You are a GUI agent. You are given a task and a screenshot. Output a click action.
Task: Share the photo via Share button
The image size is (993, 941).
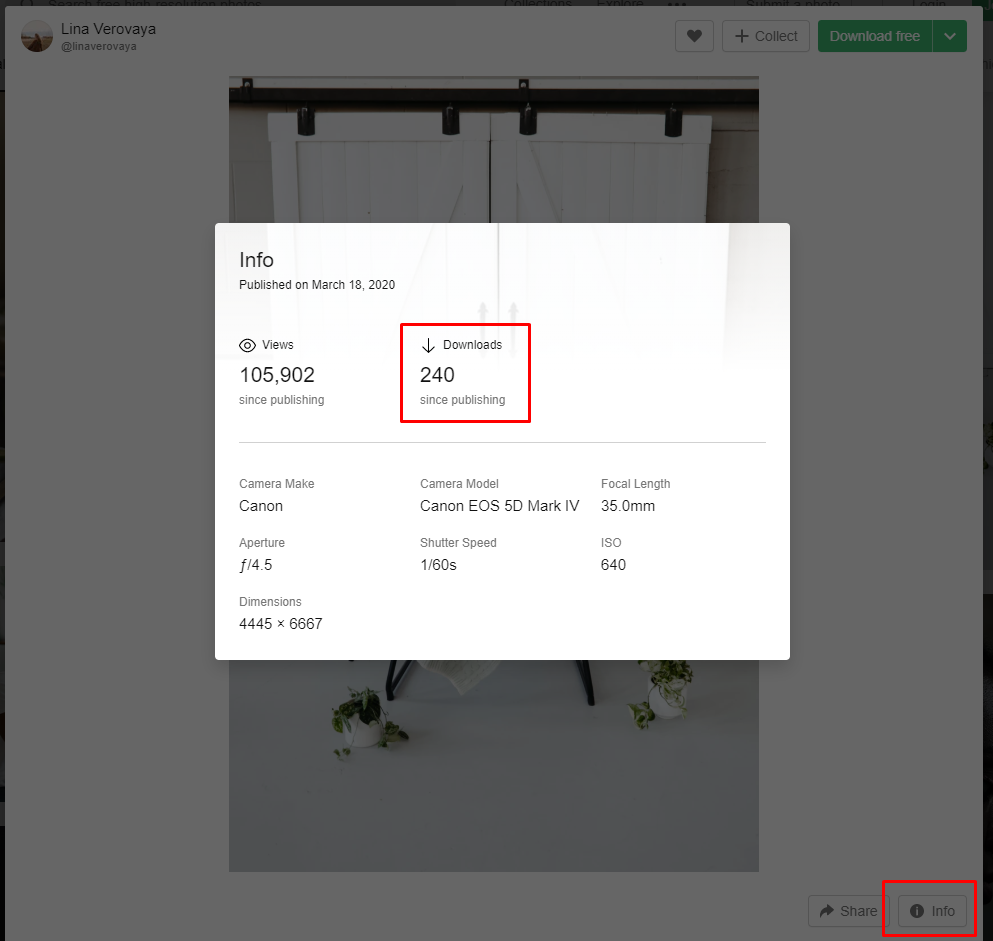(x=849, y=911)
